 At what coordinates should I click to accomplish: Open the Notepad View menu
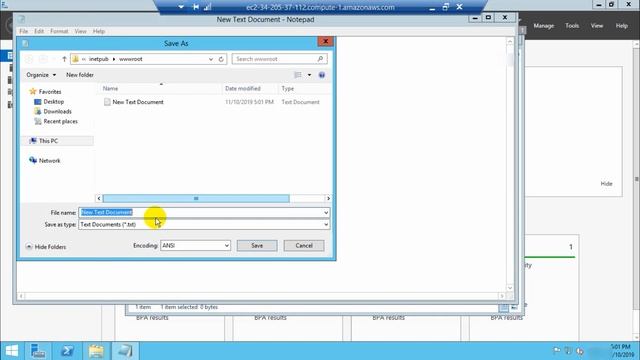click(80, 31)
